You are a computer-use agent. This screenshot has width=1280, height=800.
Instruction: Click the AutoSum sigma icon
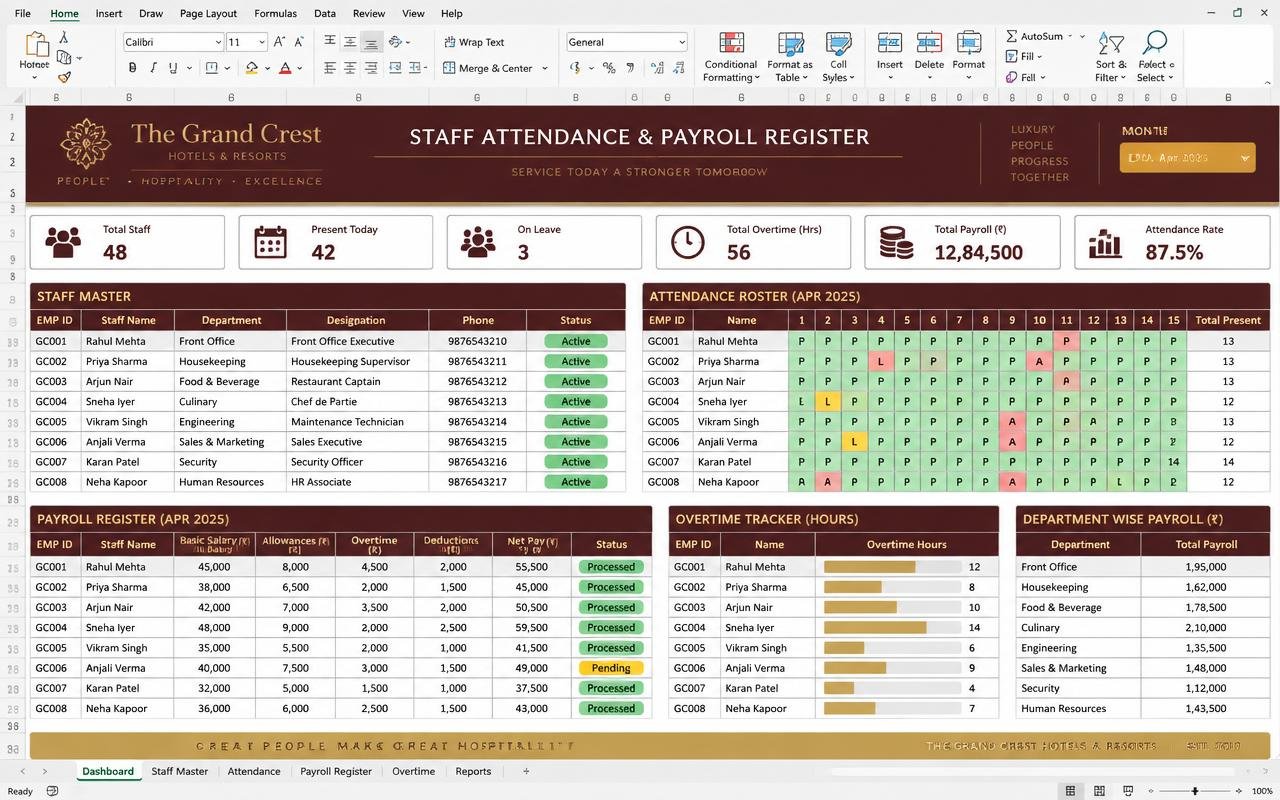point(1012,36)
